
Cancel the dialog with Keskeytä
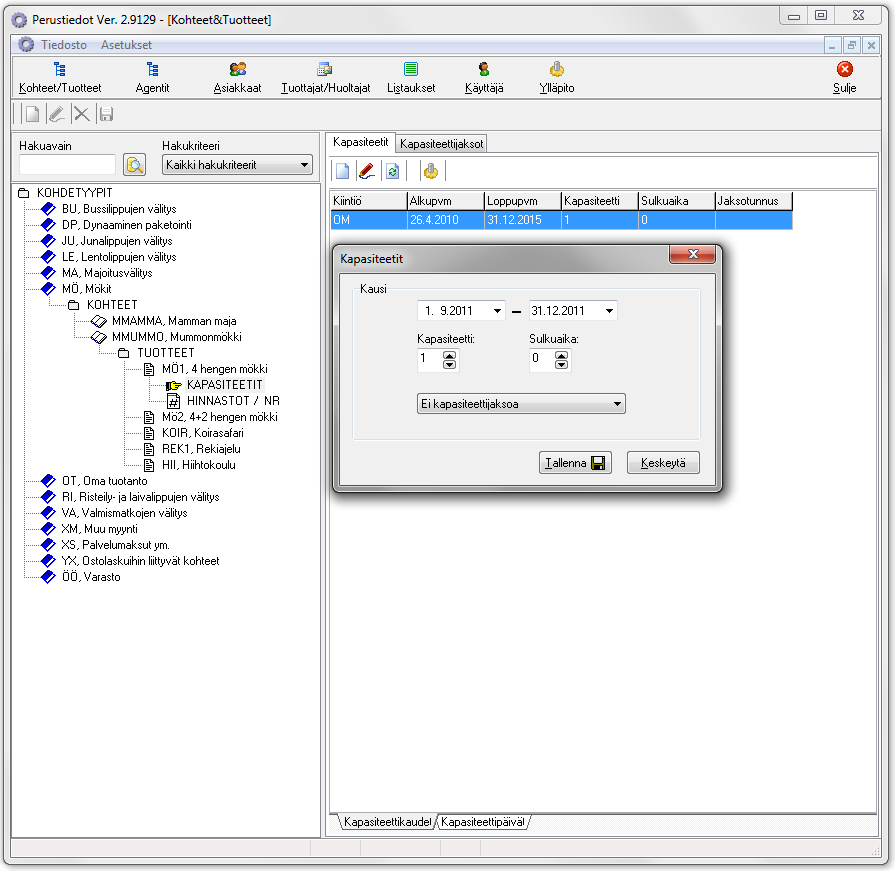click(x=663, y=463)
